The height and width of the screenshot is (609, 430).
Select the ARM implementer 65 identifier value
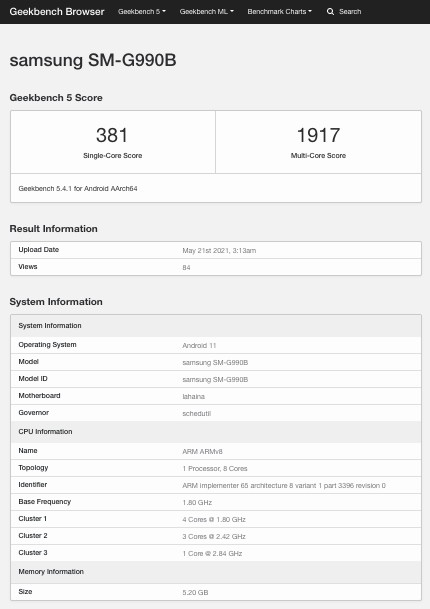(x=284, y=485)
